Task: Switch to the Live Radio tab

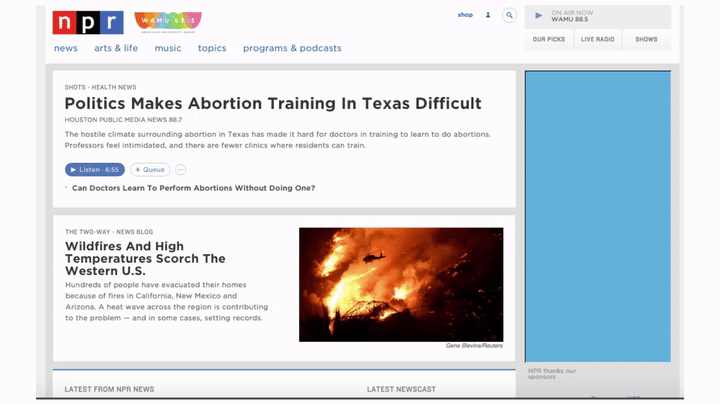Action: pyautogui.click(x=597, y=39)
